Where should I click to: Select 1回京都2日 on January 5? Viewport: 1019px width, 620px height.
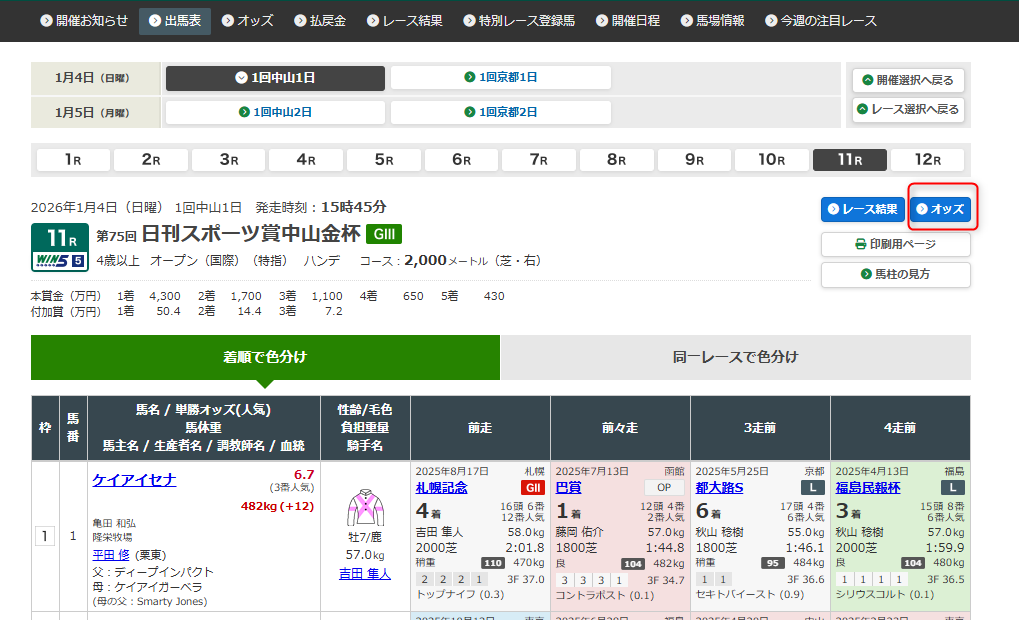[x=500, y=112]
